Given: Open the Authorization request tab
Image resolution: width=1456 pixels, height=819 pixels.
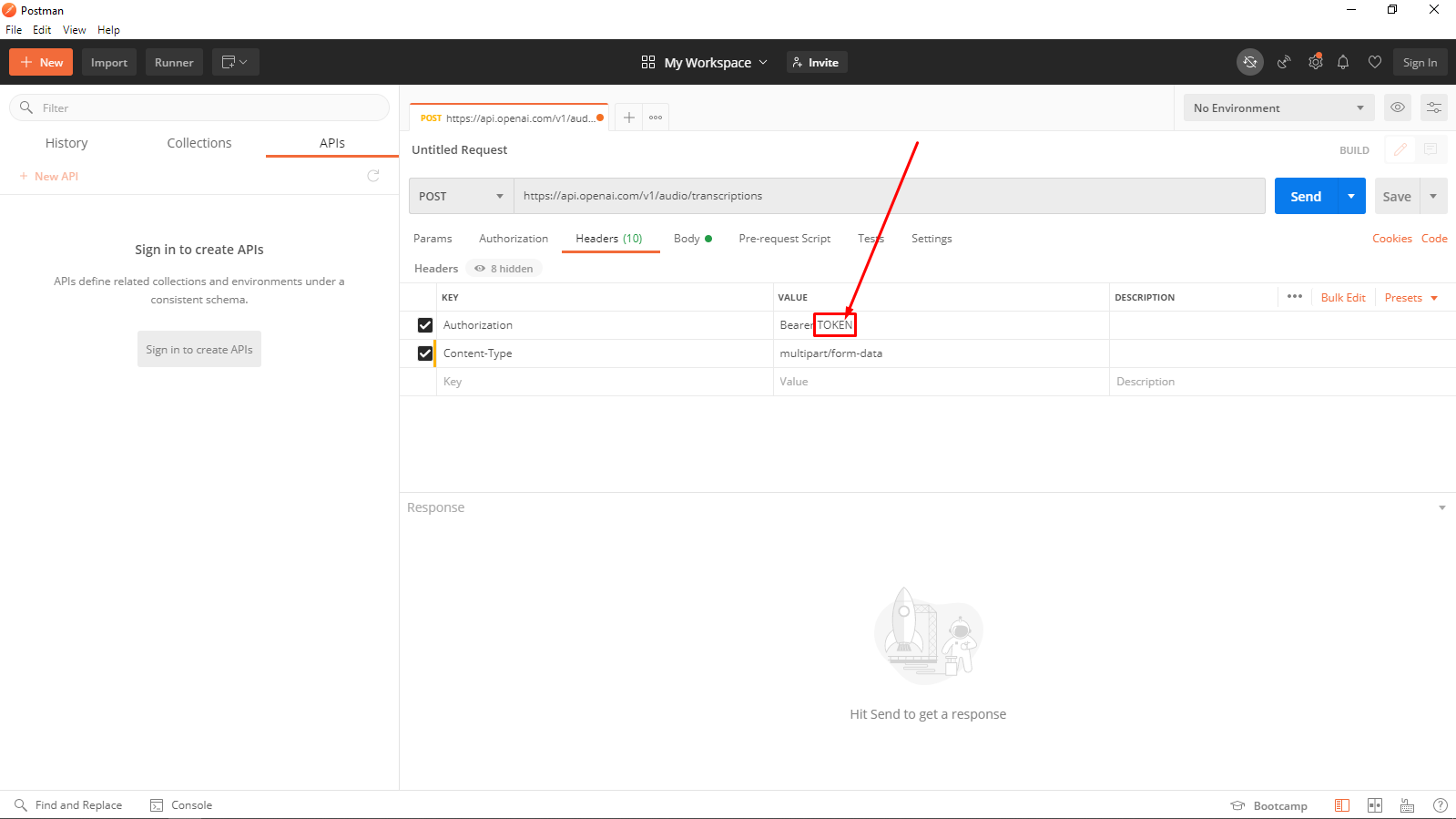Looking at the screenshot, I should click(x=514, y=239).
